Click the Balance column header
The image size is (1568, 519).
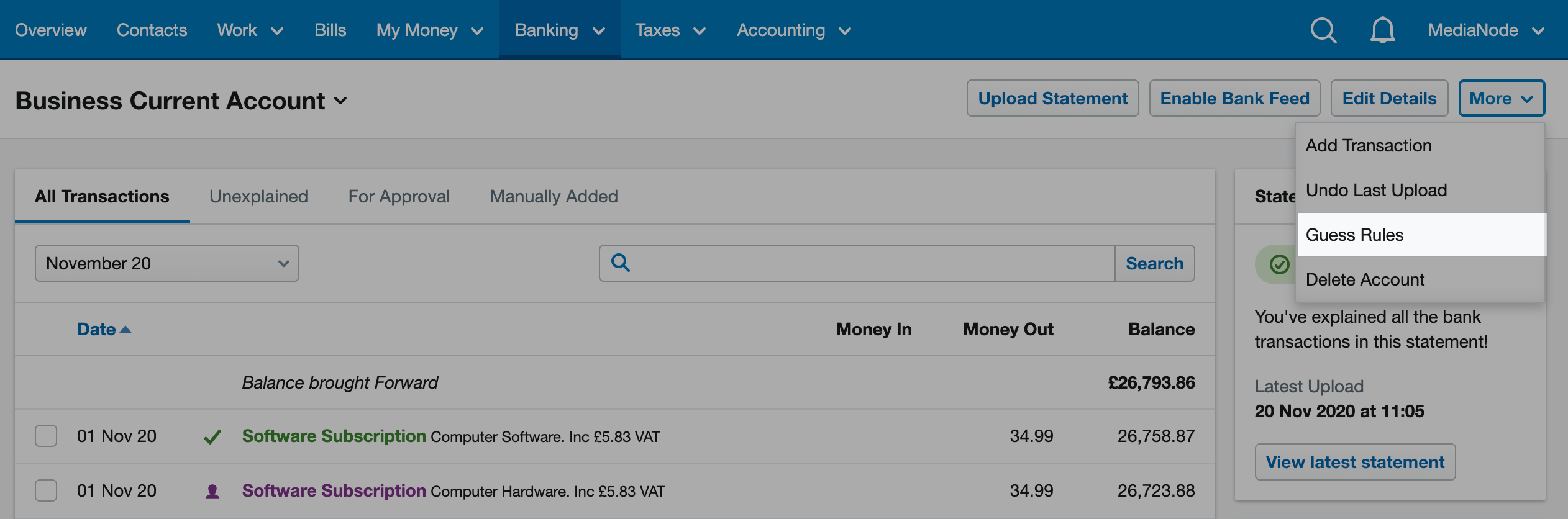(1161, 329)
